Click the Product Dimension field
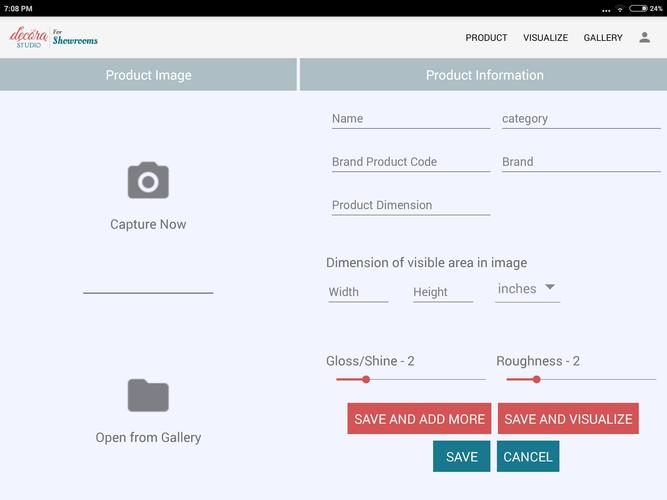 [x=410, y=205]
